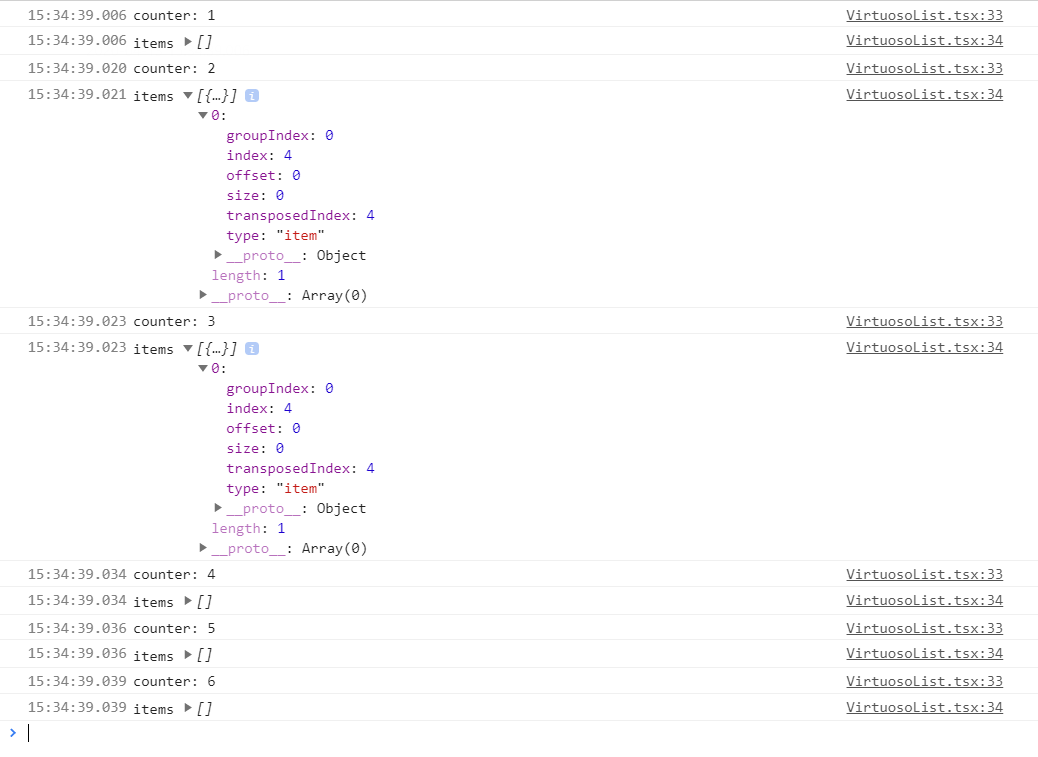Click the info badge on the counter 3 items array
This screenshot has height=757, width=1038.
coord(251,347)
